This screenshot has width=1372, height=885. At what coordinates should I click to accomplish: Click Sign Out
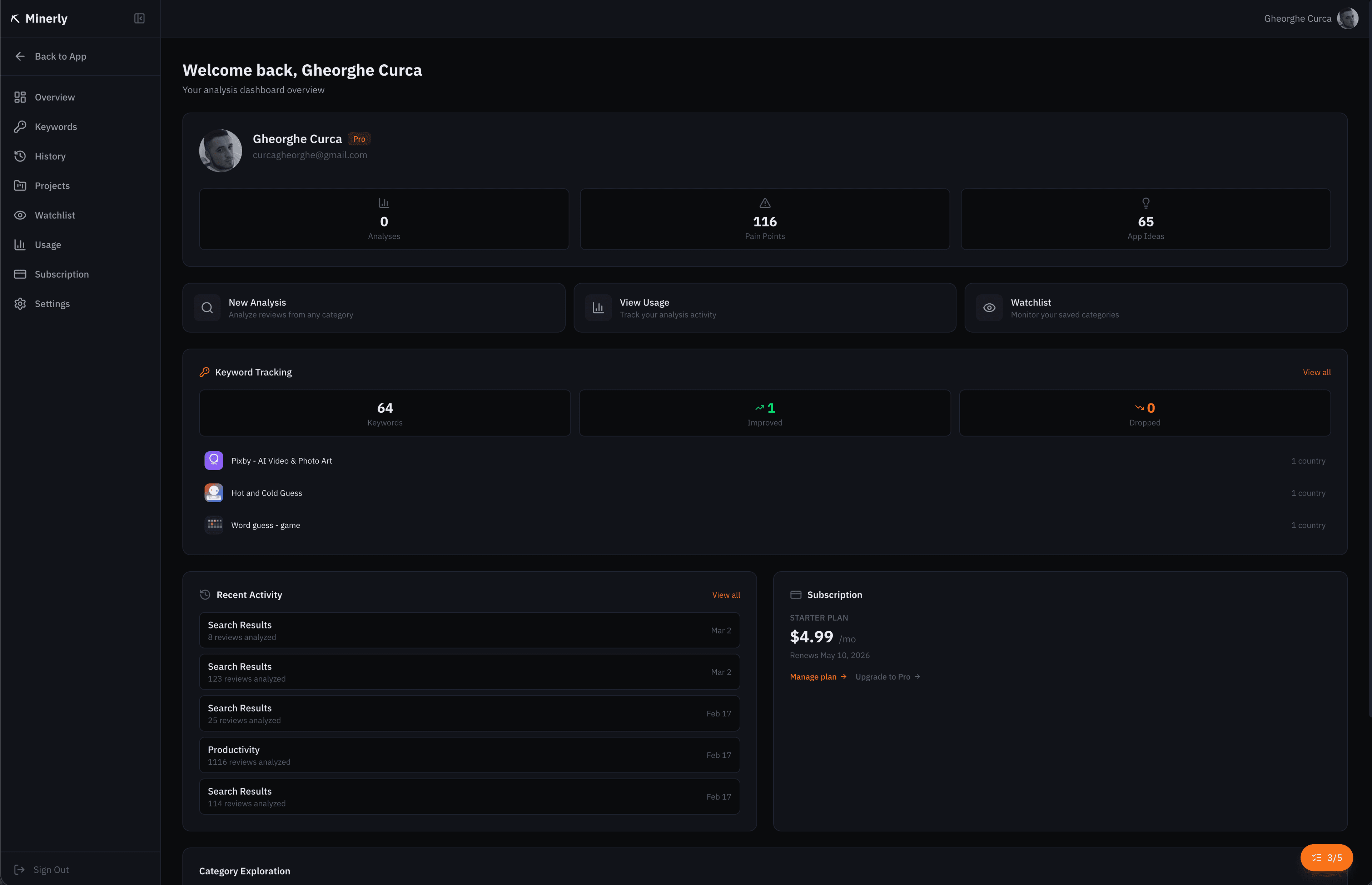point(41,870)
